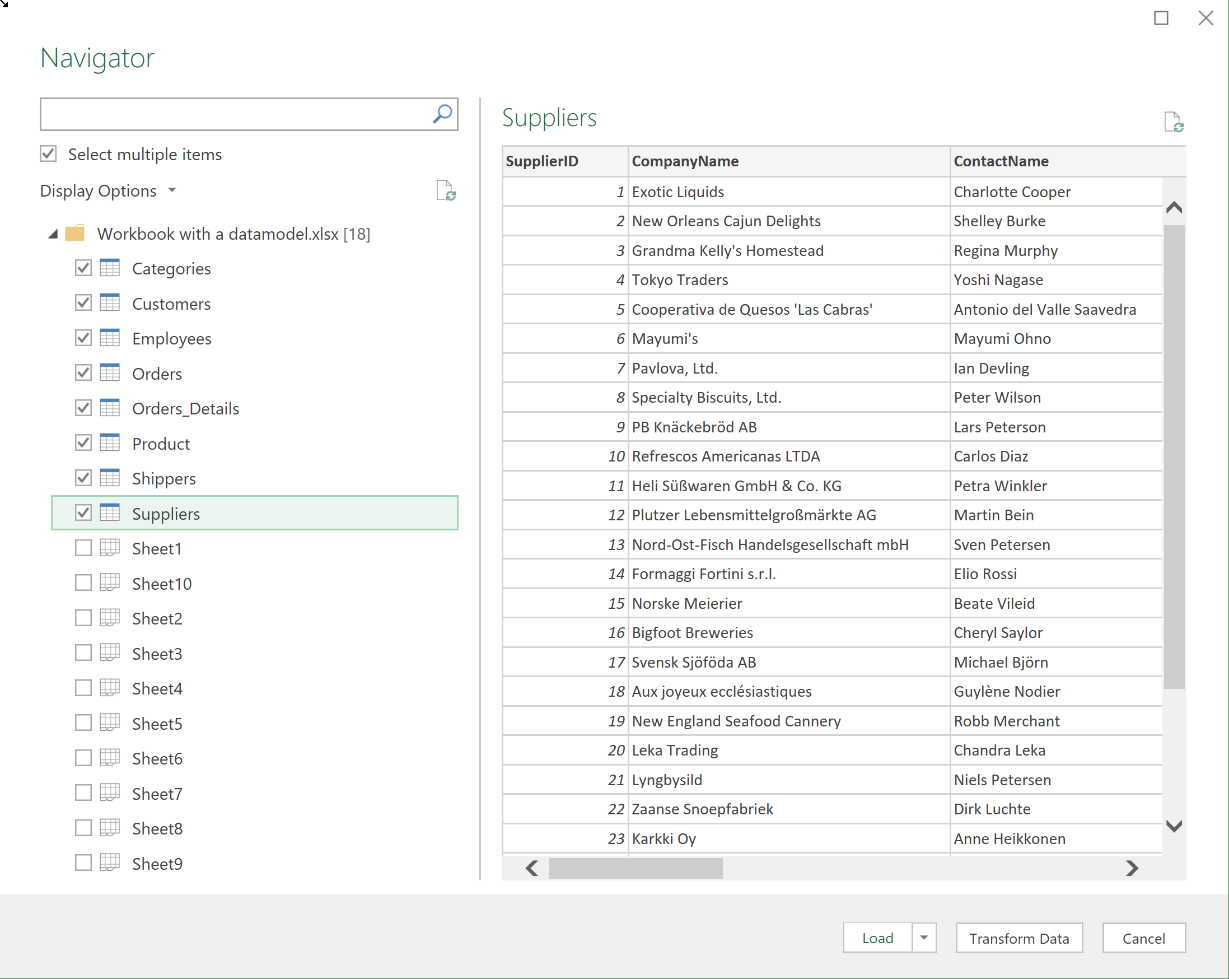
Task: Click the Sheet1 worksheet icon
Action: point(110,548)
